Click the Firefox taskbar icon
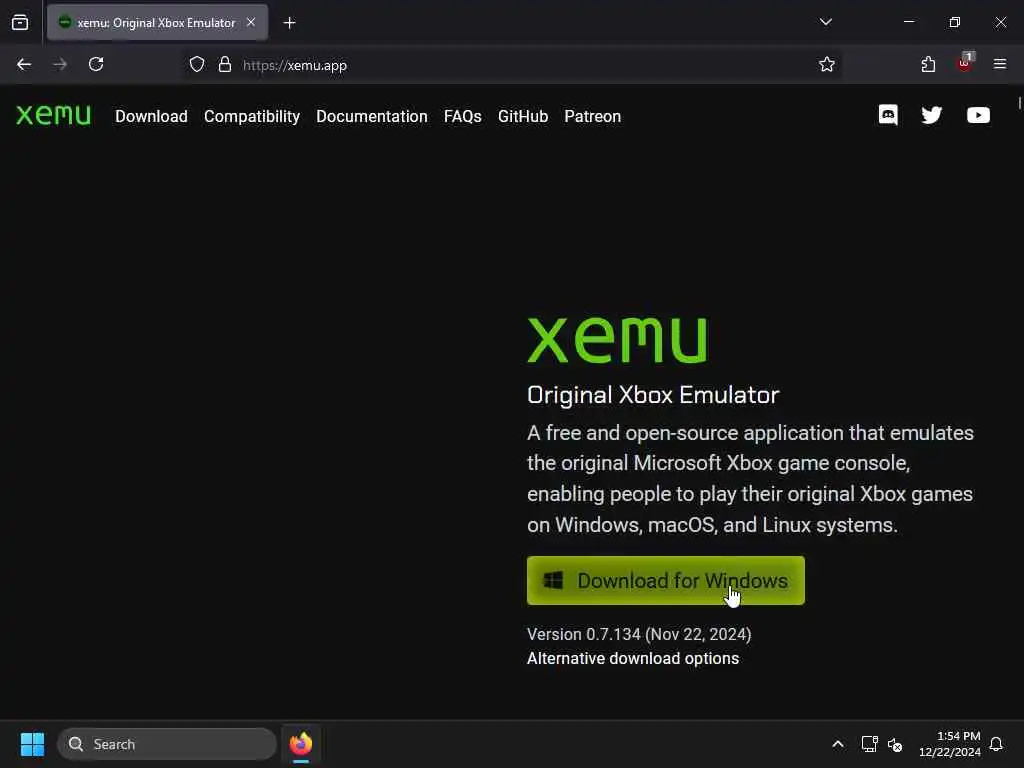 [x=301, y=744]
